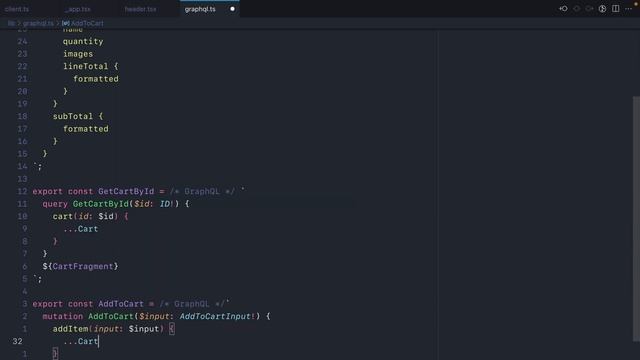Viewport: 640px width, 360px height.
Task: Click line number 12 in the gutter
Action: point(22,191)
